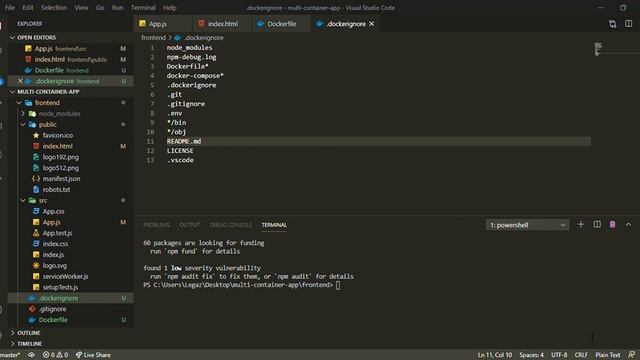Collapse the MULTI-CONTAINER-APP section
This screenshot has width=640, height=360.
tap(13, 92)
